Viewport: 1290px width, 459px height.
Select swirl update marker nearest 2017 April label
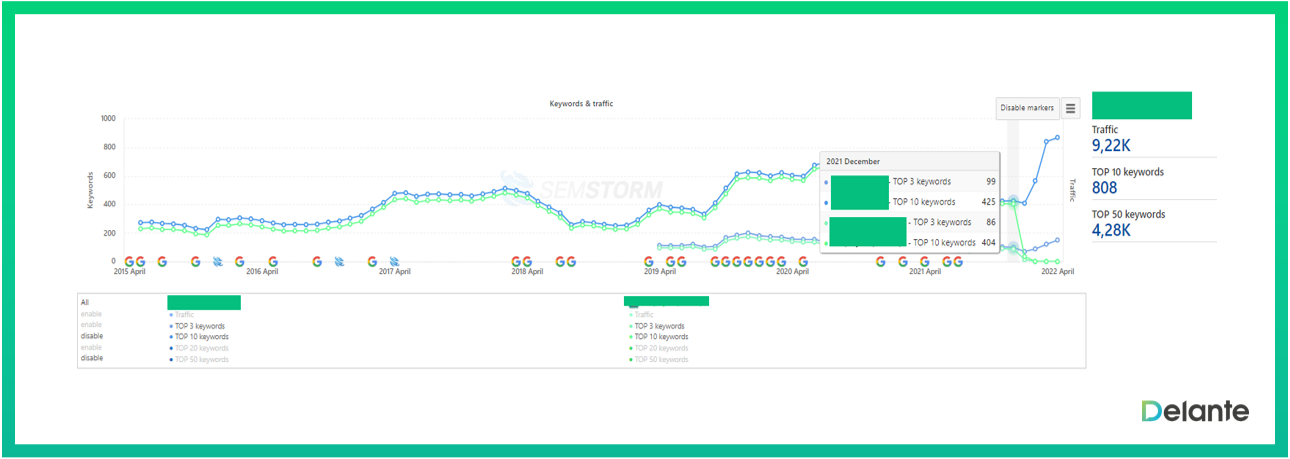(394, 262)
